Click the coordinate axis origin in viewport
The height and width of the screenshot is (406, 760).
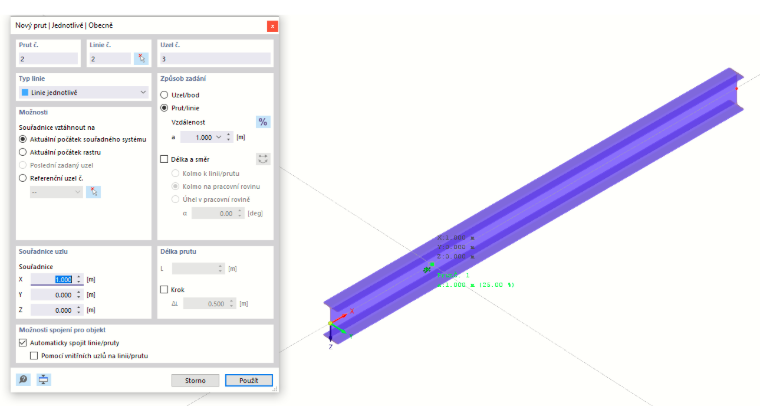pyautogui.click(x=331, y=324)
